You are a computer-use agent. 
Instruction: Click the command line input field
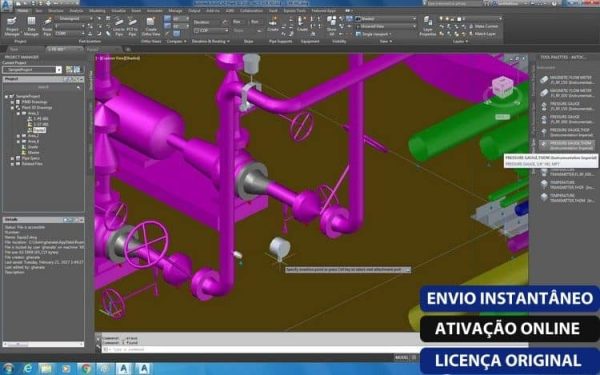click(x=260, y=349)
